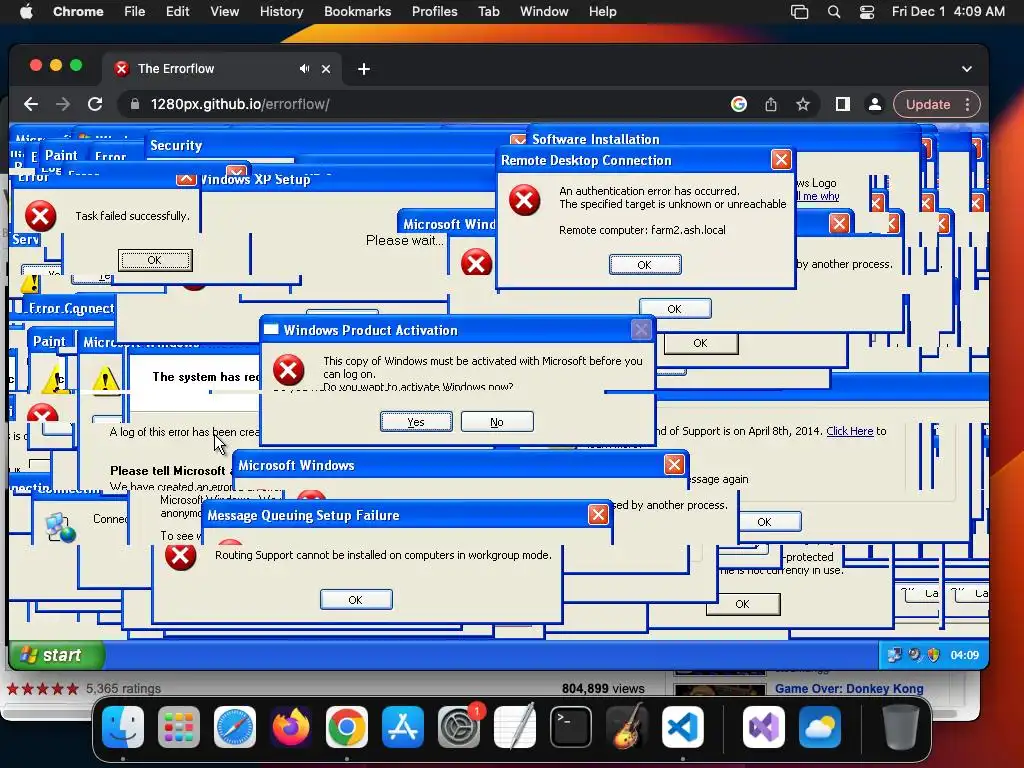Open the History menu
The height and width of the screenshot is (768, 1024).
click(x=281, y=11)
